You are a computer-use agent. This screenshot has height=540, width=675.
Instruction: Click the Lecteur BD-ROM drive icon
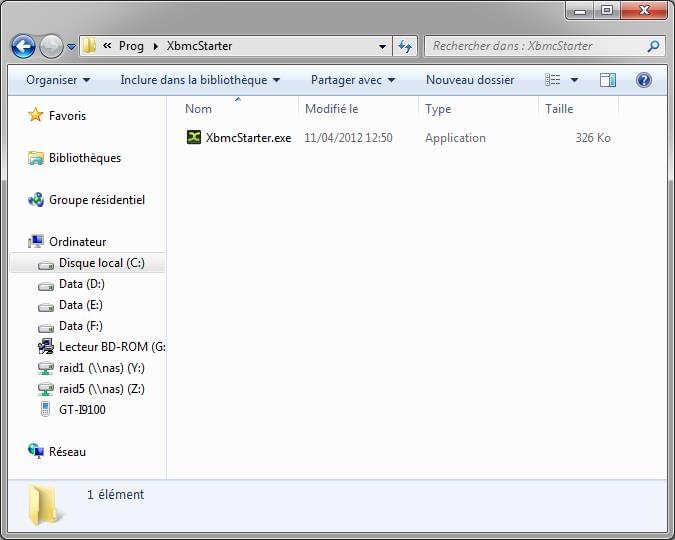coord(45,347)
